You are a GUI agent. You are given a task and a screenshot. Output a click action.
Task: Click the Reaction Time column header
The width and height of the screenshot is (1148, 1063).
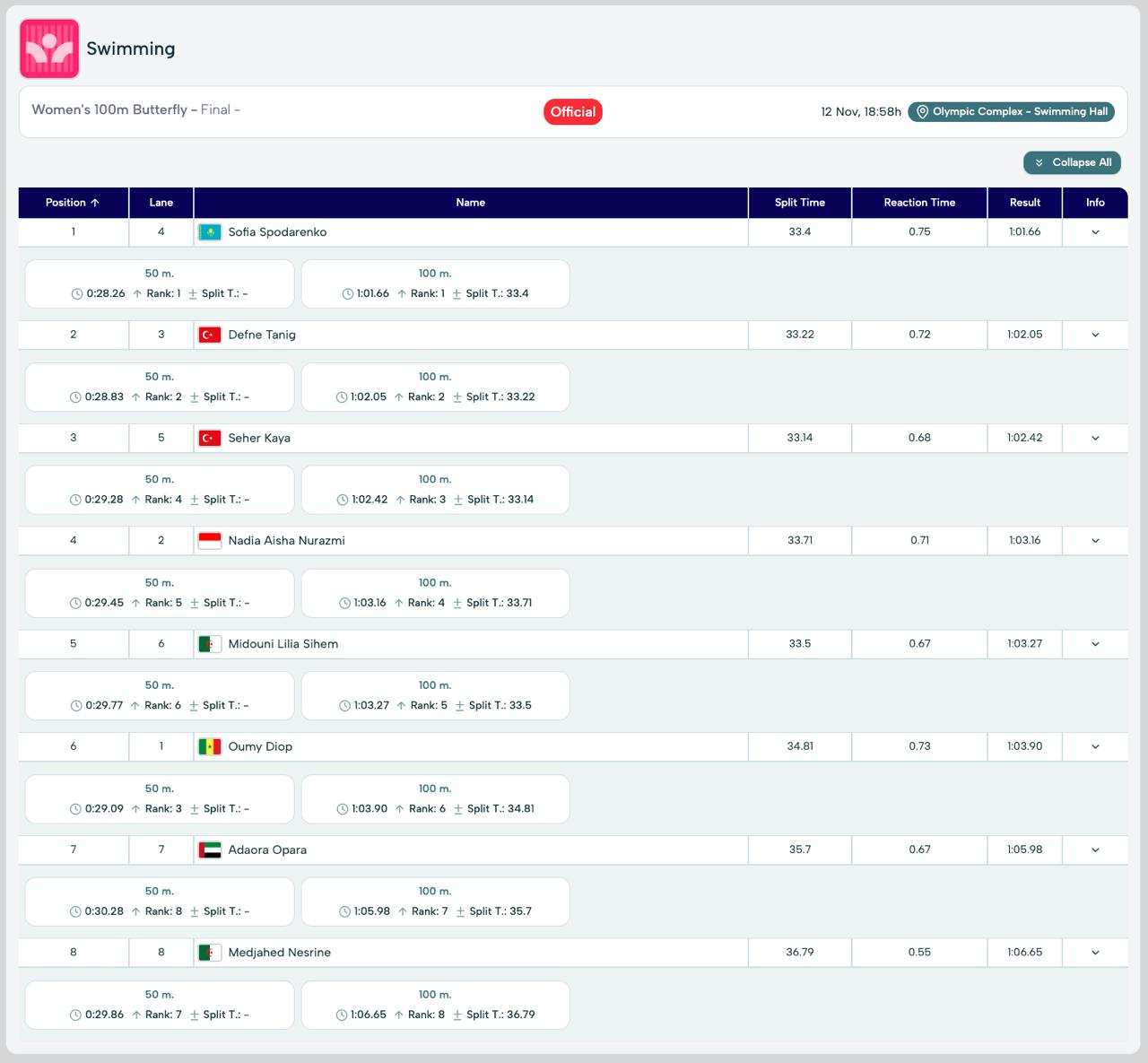pyautogui.click(x=919, y=203)
